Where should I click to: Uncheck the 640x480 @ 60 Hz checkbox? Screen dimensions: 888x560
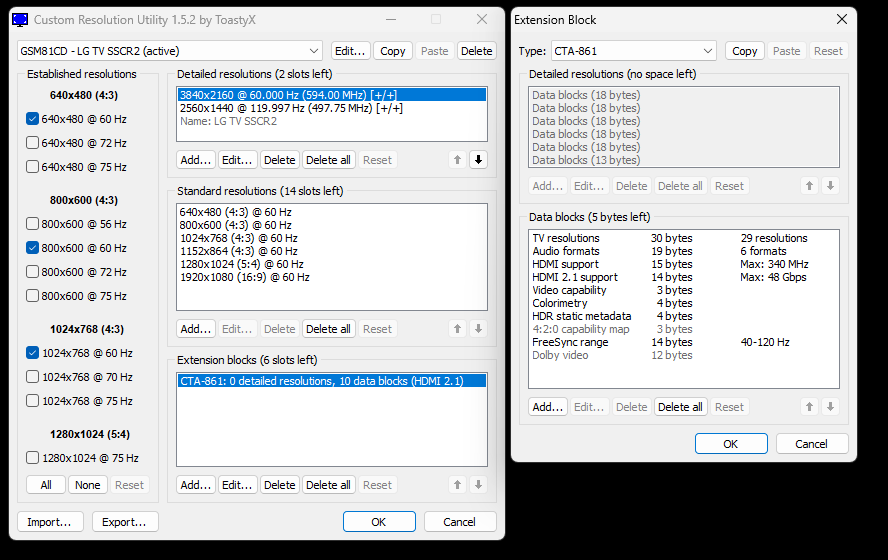pyautogui.click(x=33, y=119)
